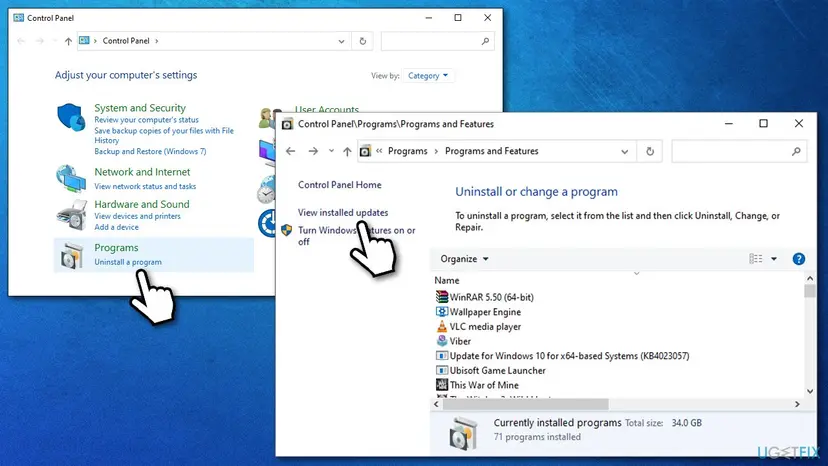Select Update for Windows 10 KB4023057 entry
Viewport: 828px width, 466px height.
coord(569,356)
